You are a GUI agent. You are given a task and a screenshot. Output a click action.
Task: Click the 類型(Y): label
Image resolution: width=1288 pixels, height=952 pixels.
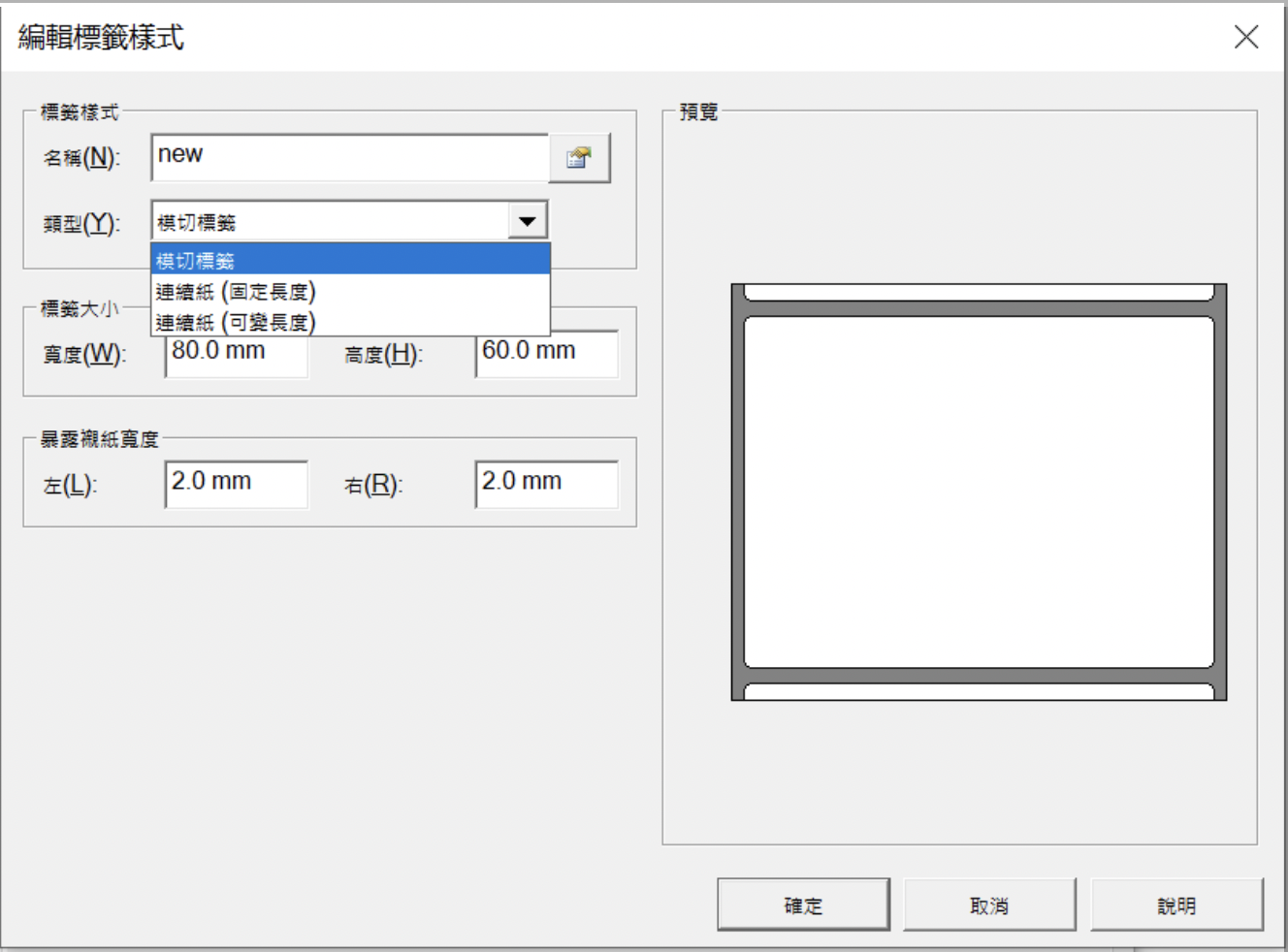pyautogui.click(x=81, y=223)
